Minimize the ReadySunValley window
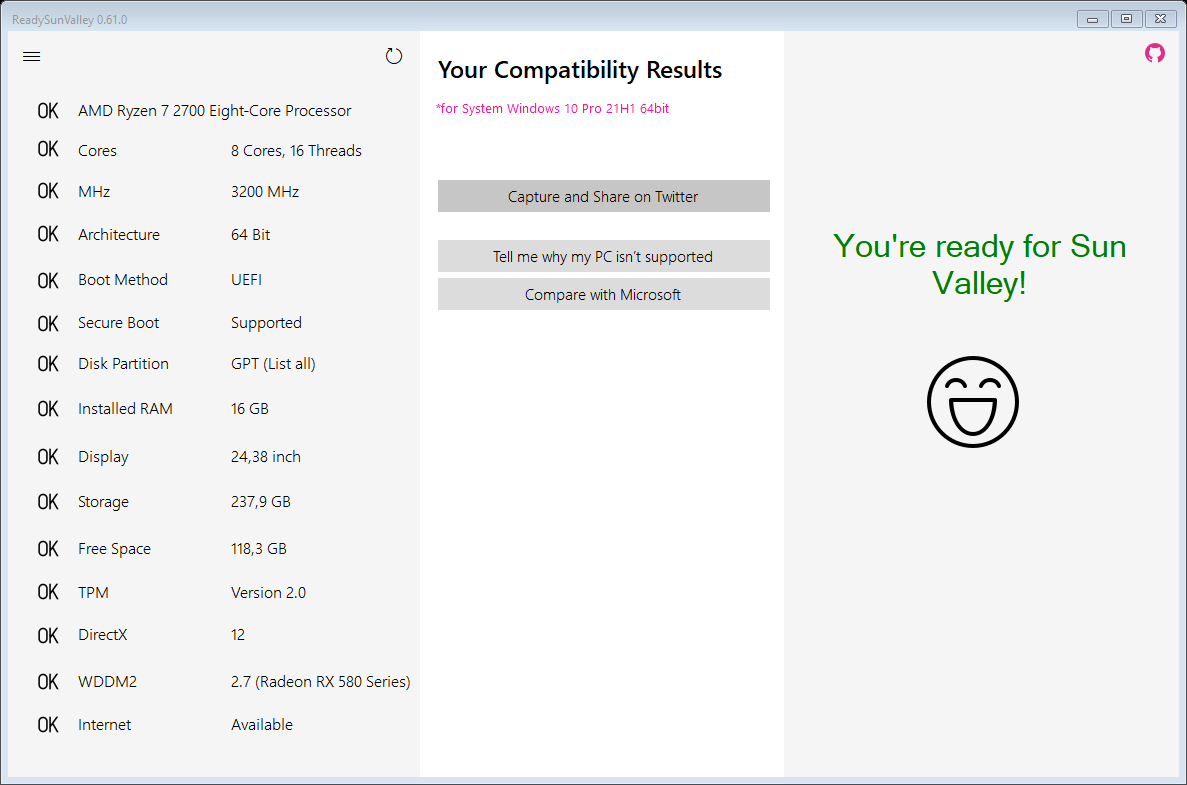Image resolution: width=1187 pixels, height=785 pixels. pyautogui.click(x=1092, y=19)
